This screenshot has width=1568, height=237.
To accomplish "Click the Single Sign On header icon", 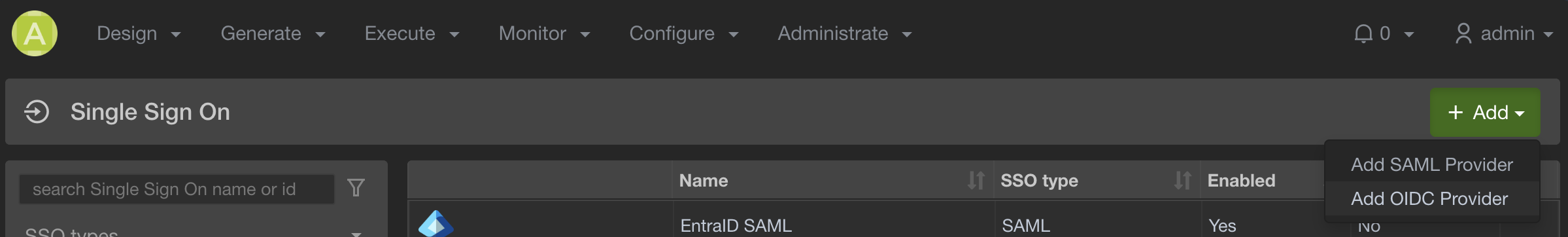I will coord(37,112).
